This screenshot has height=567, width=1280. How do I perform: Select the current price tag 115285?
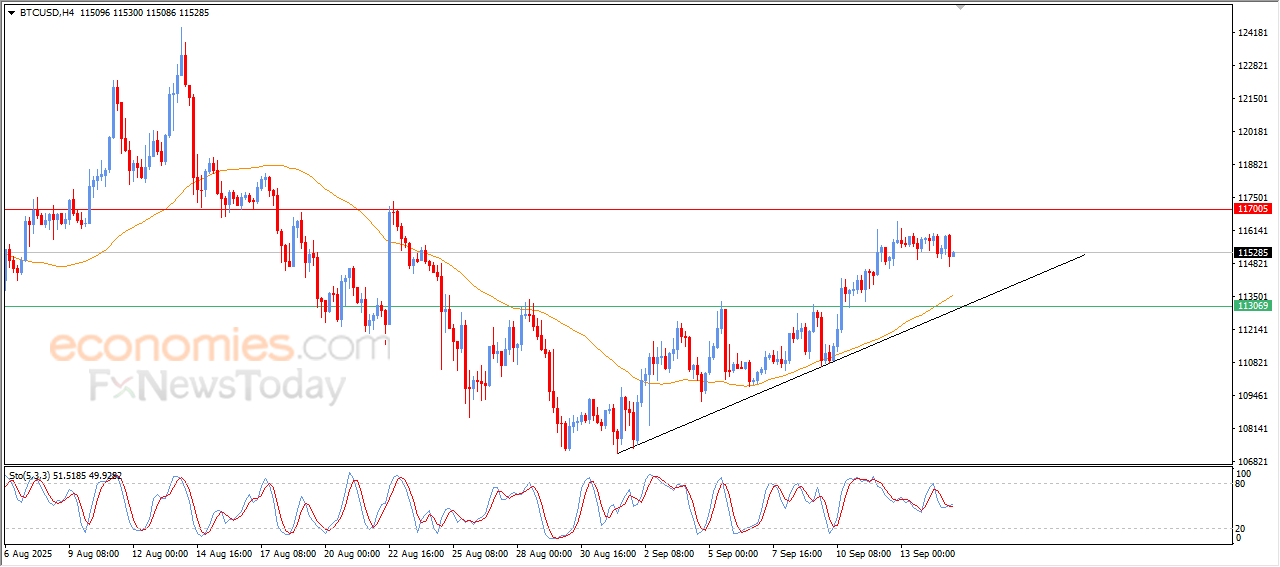1253,253
